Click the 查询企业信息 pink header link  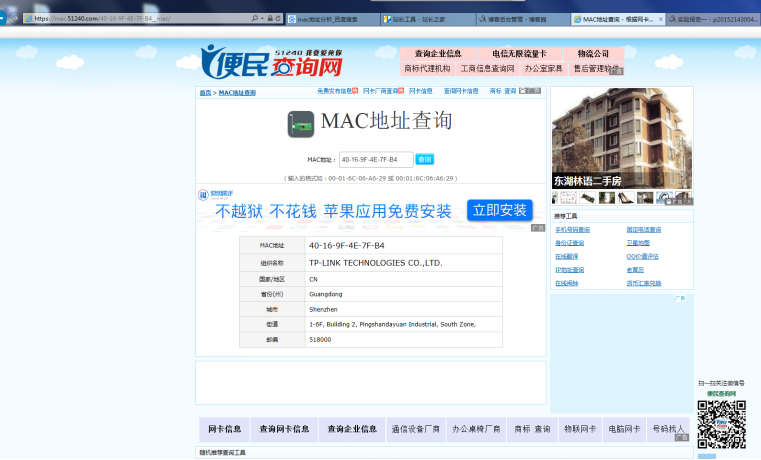click(438, 53)
